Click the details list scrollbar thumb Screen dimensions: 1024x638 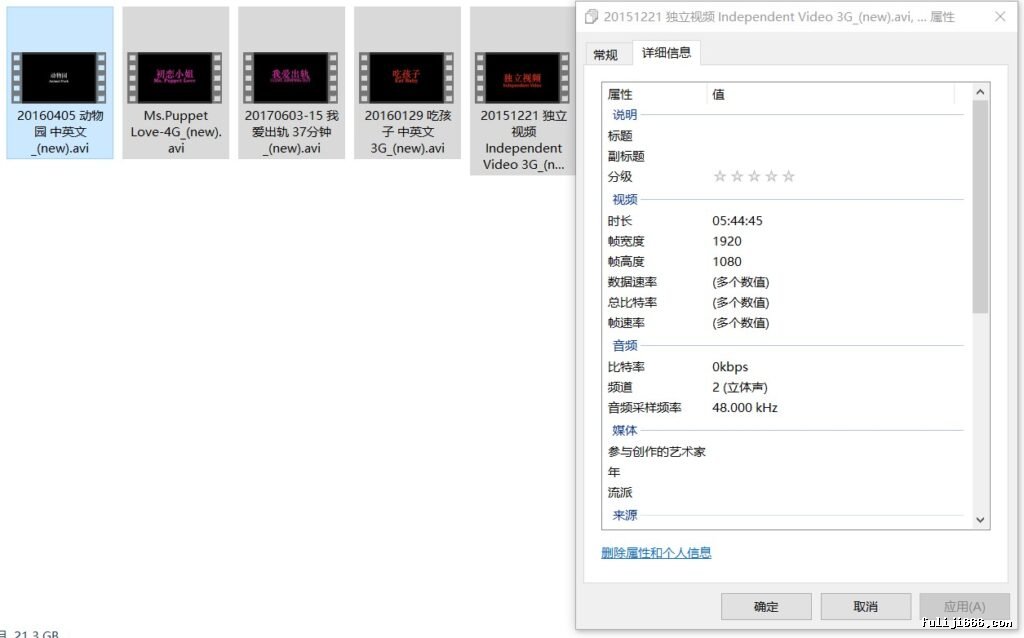click(980, 207)
